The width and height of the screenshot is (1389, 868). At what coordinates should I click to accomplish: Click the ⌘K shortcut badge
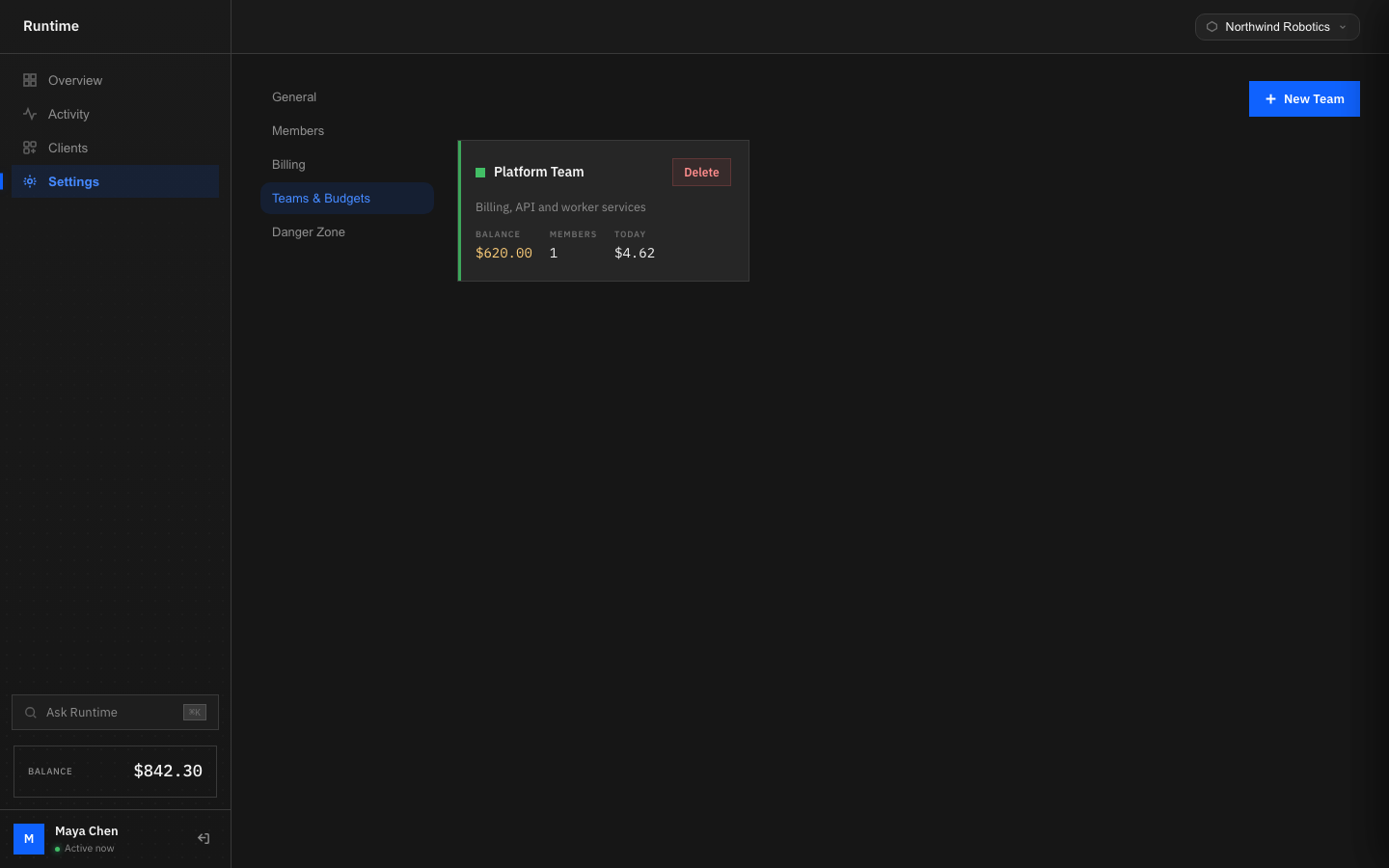(195, 713)
